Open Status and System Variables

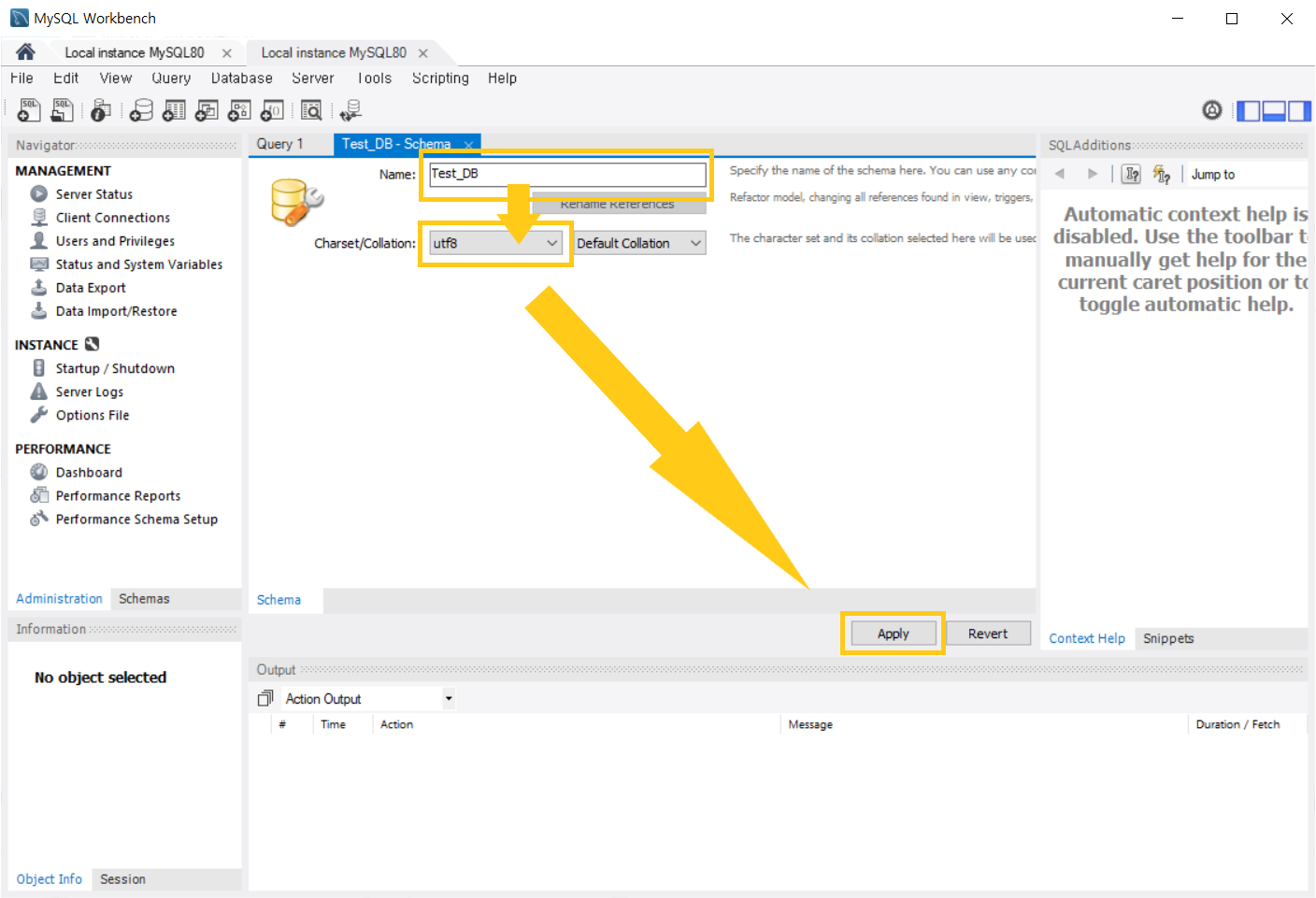click(138, 264)
